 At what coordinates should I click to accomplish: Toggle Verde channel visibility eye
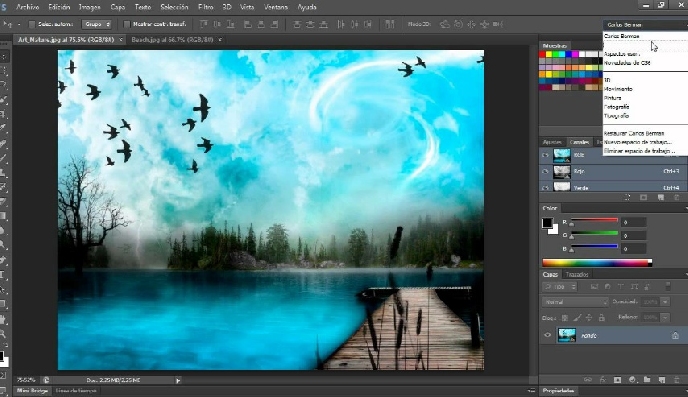tap(545, 187)
